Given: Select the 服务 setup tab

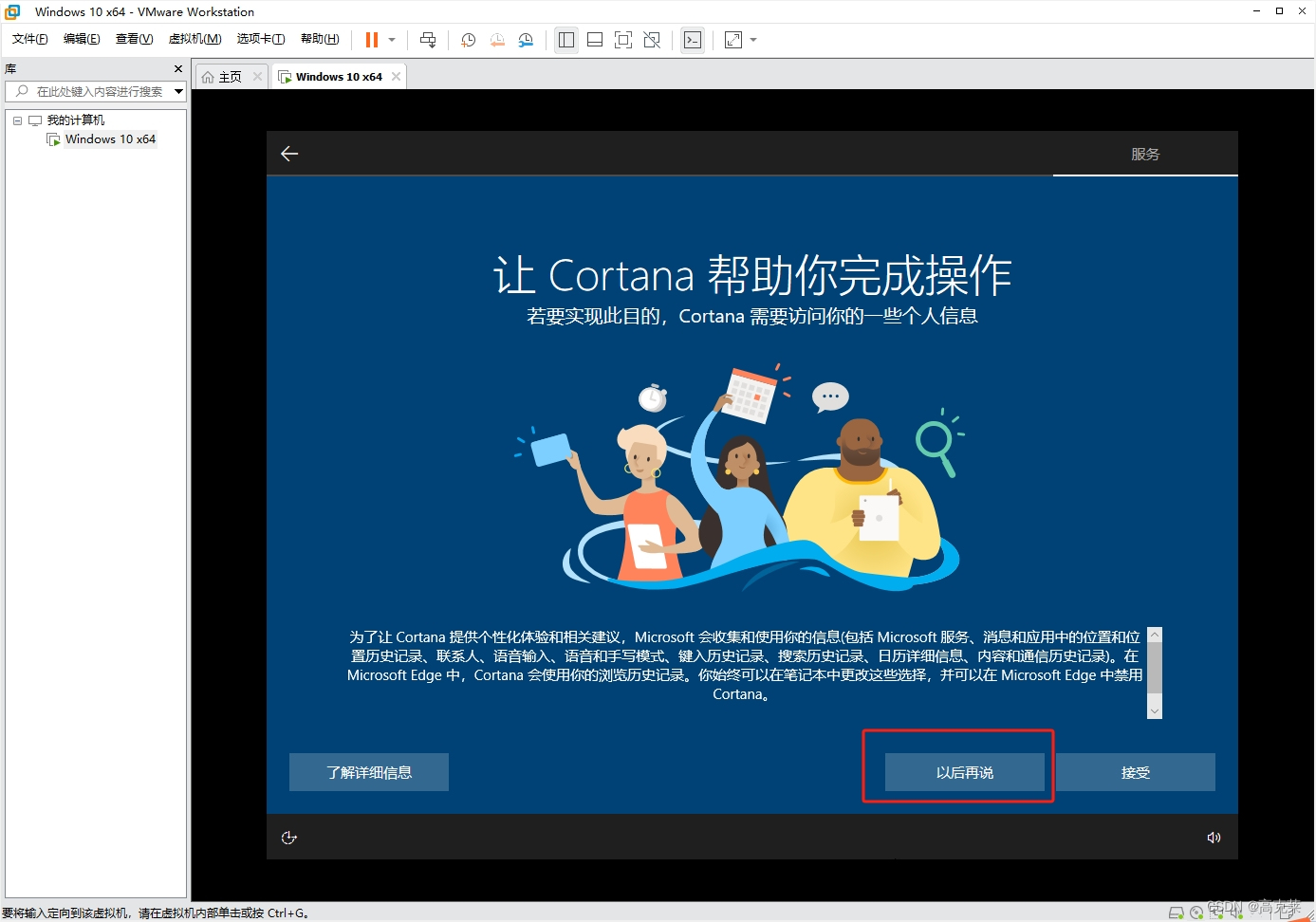Looking at the screenshot, I should click(x=1145, y=154).
